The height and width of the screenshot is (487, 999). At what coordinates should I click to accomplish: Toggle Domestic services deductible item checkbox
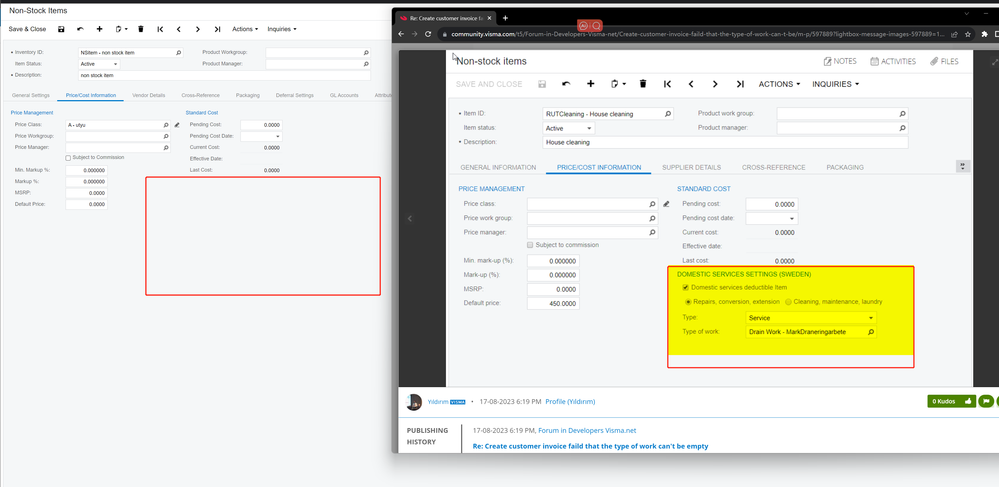[x=686, y=287]
